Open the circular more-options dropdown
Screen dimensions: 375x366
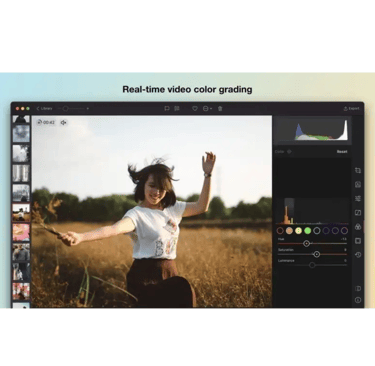click(207, 108)
